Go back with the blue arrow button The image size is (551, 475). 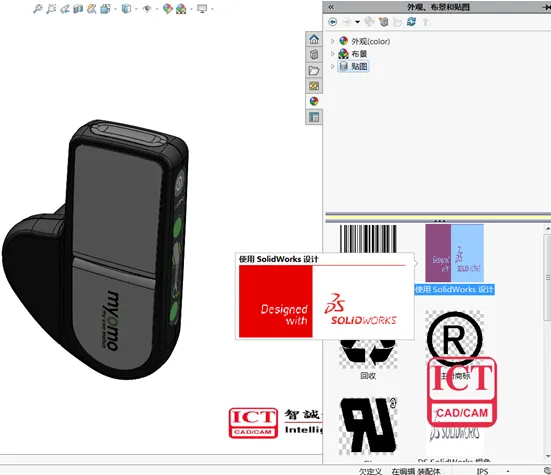[332, 22]
